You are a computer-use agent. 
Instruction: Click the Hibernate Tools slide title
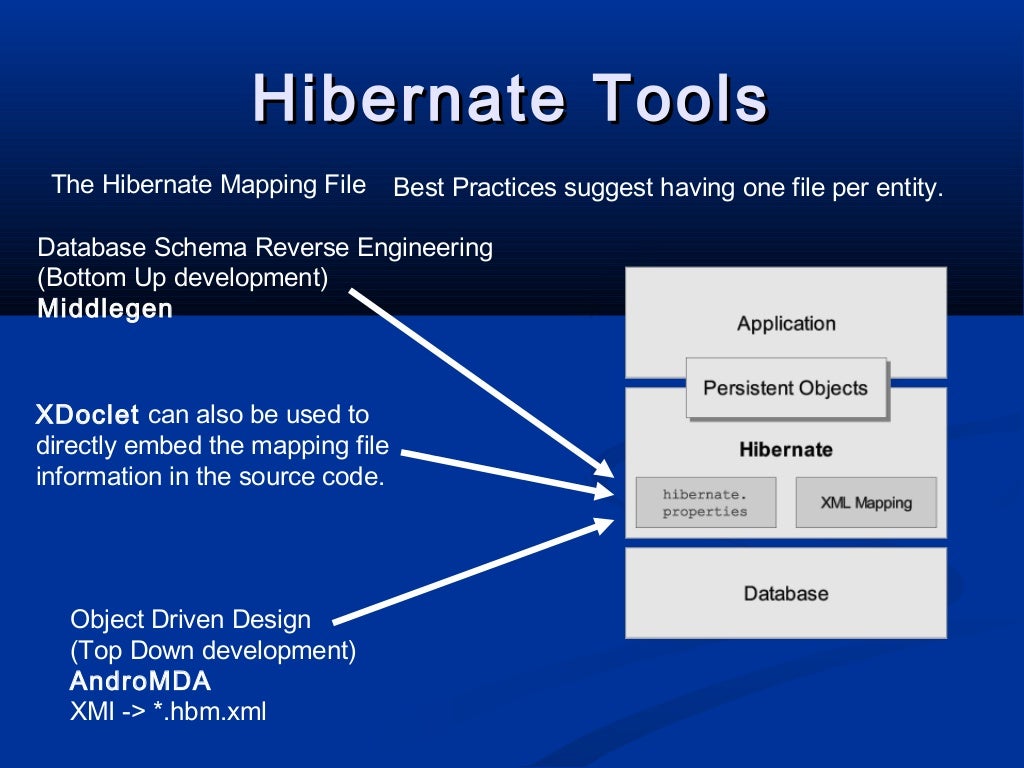pos(510,98)
